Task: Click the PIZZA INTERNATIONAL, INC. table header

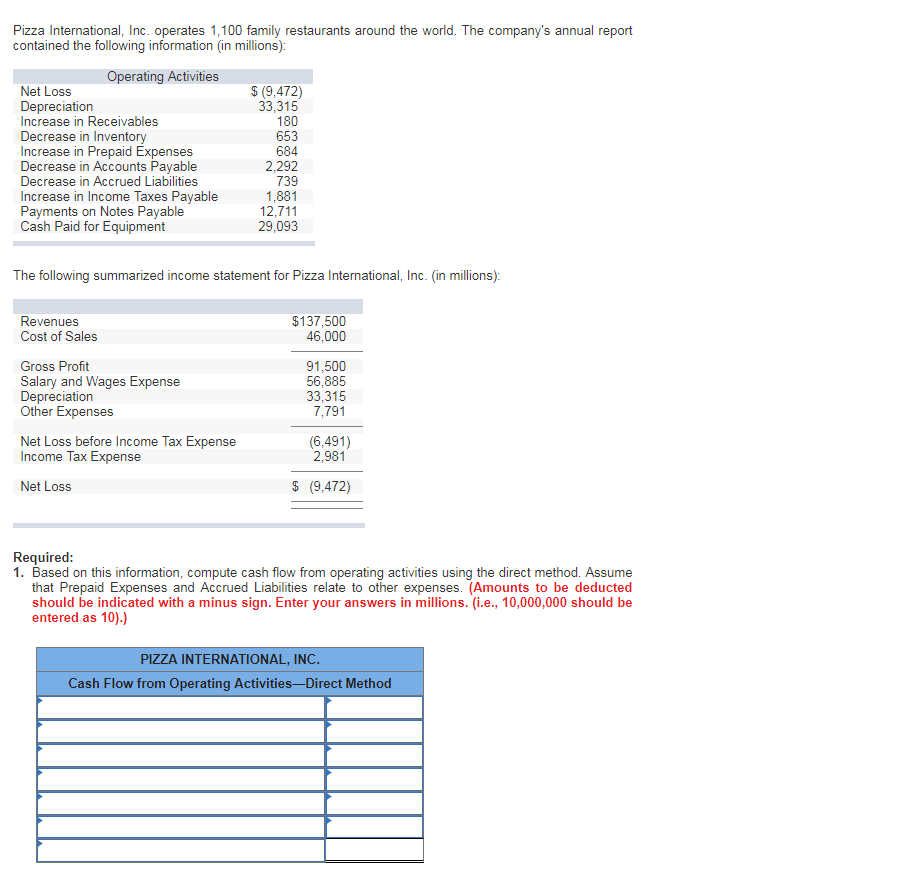Action: [x=230, y=659]
